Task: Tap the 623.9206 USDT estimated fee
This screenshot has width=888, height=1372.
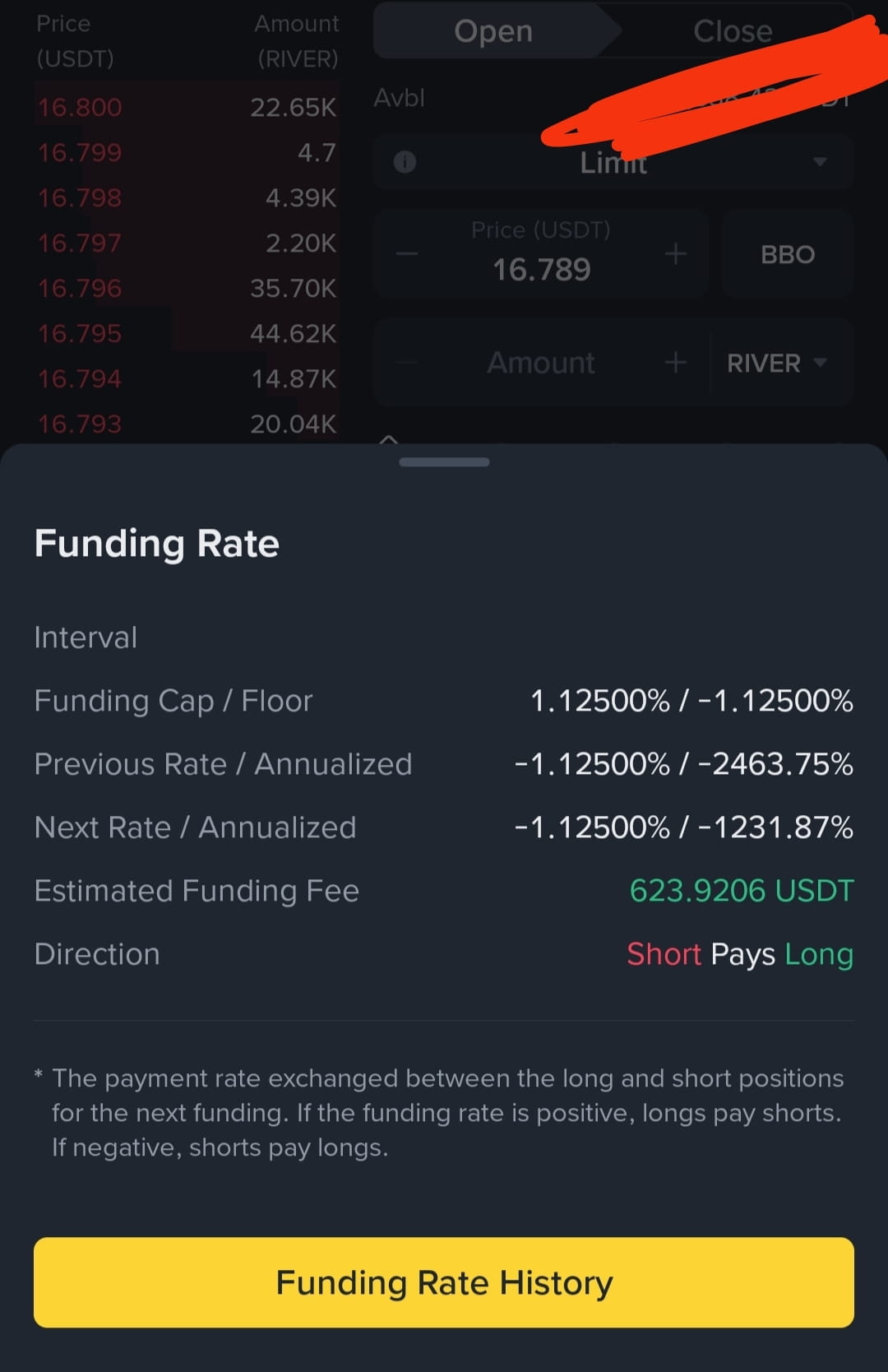Action: [742, 890]
